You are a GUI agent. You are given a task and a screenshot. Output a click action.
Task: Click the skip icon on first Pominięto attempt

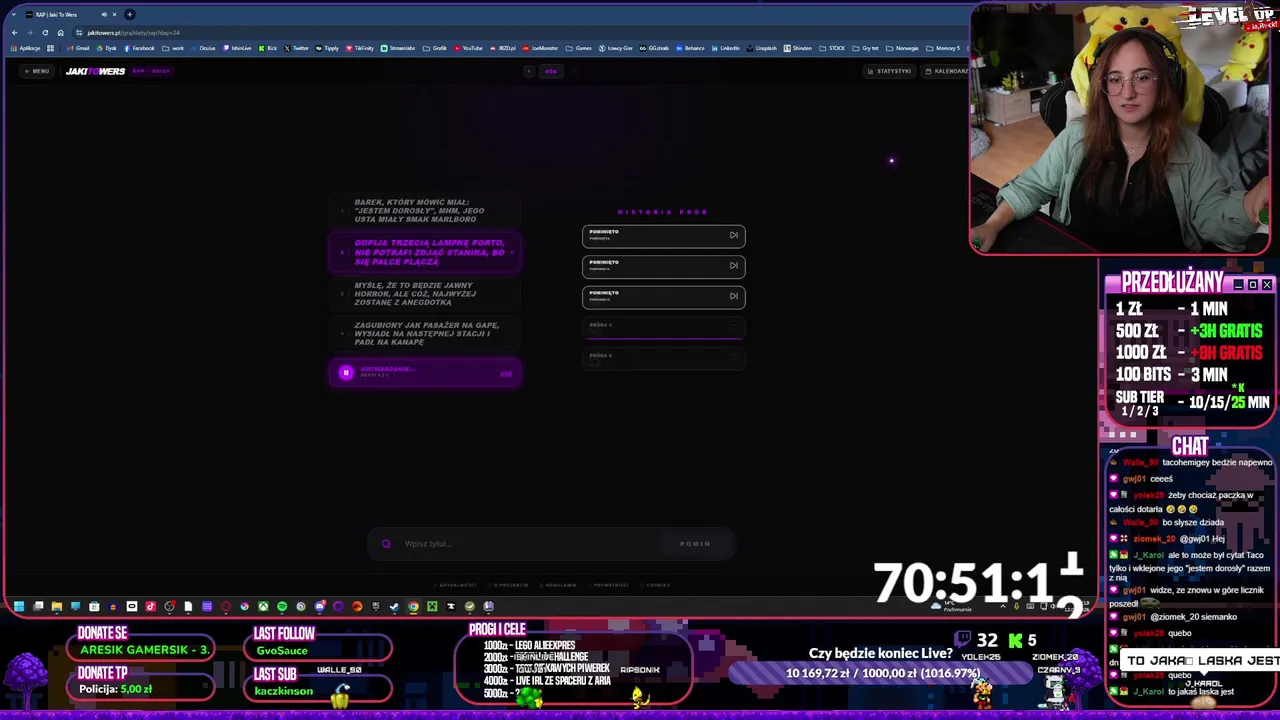pyautogui.click(x=733, y=236)
